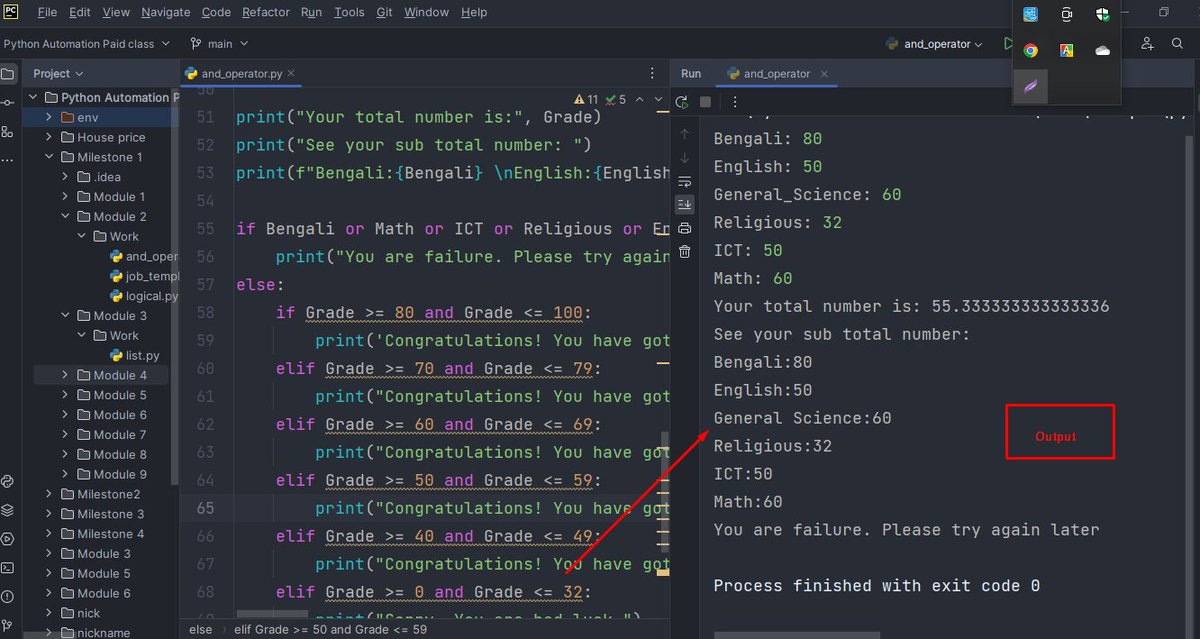Image resolution: width=1200 pixels, height=639 pixels.
Task: Click the warnings count indicator 11
Action: pos(586,100)
